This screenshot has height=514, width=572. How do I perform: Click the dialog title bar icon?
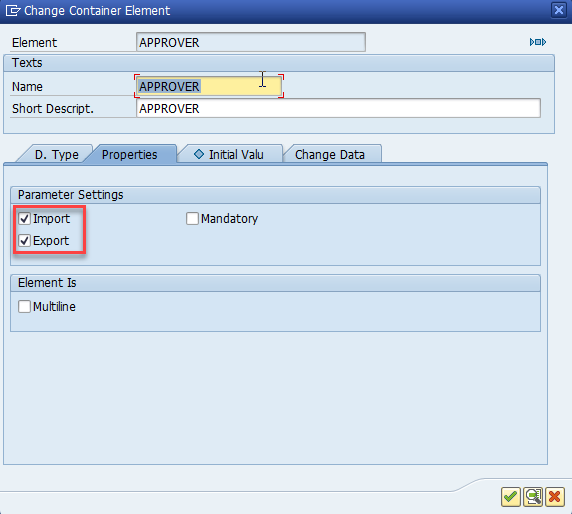point(13,11)
